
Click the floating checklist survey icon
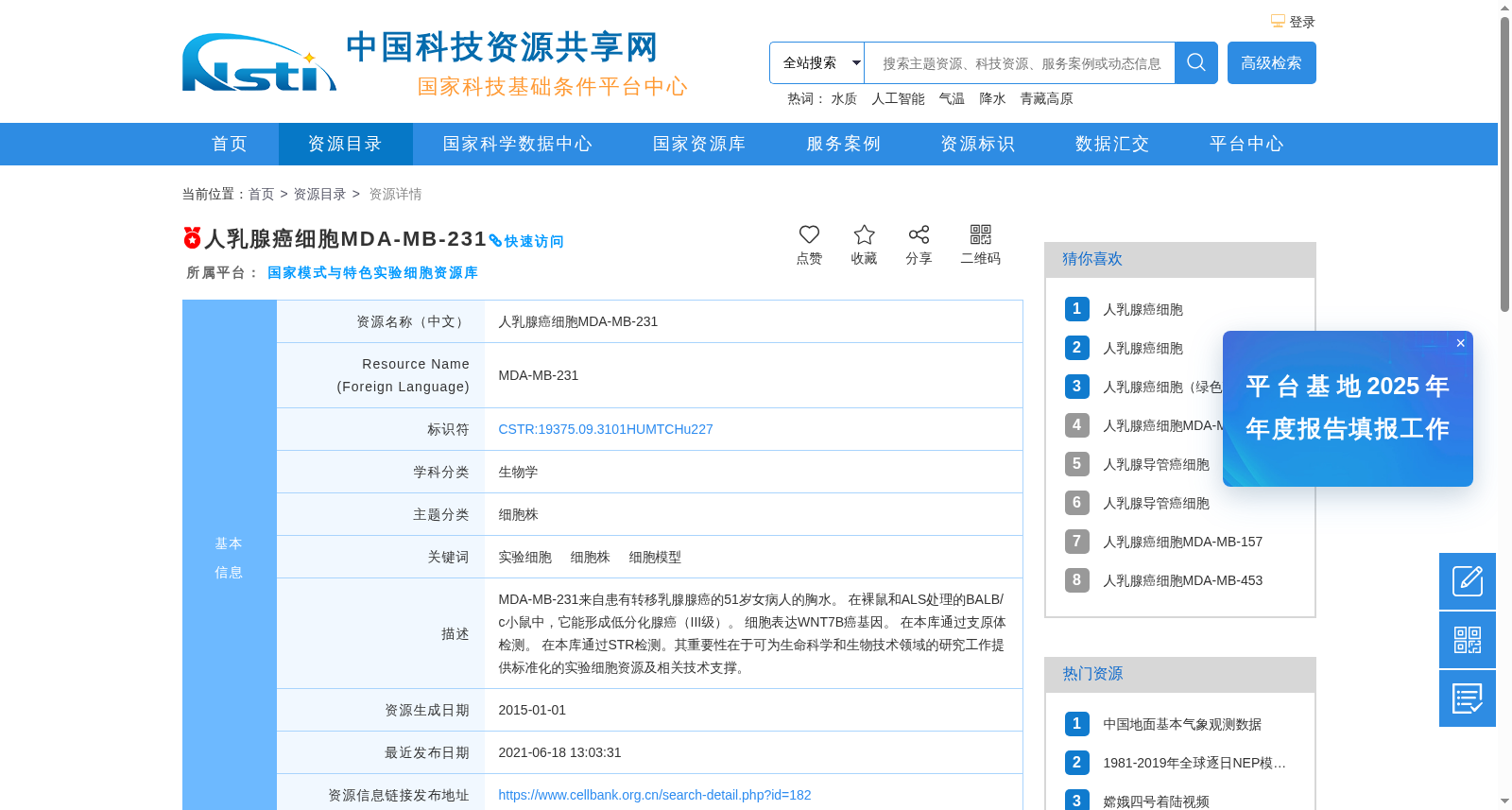(1468, 698)
